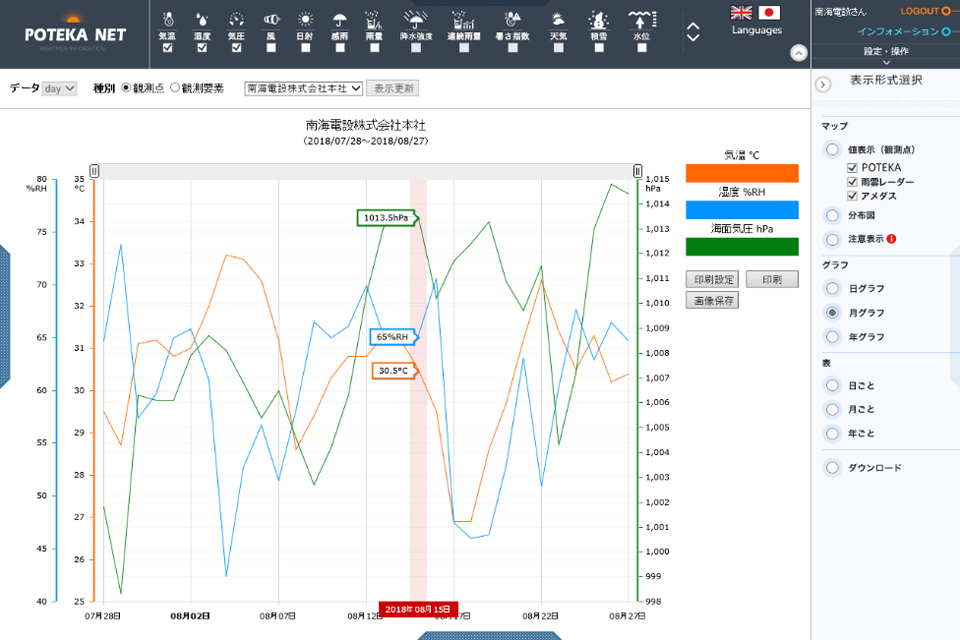This screenshot has height=640, width=960.
Task: Click the wind (風) windsock icon
Action: (x=271, y=20)
